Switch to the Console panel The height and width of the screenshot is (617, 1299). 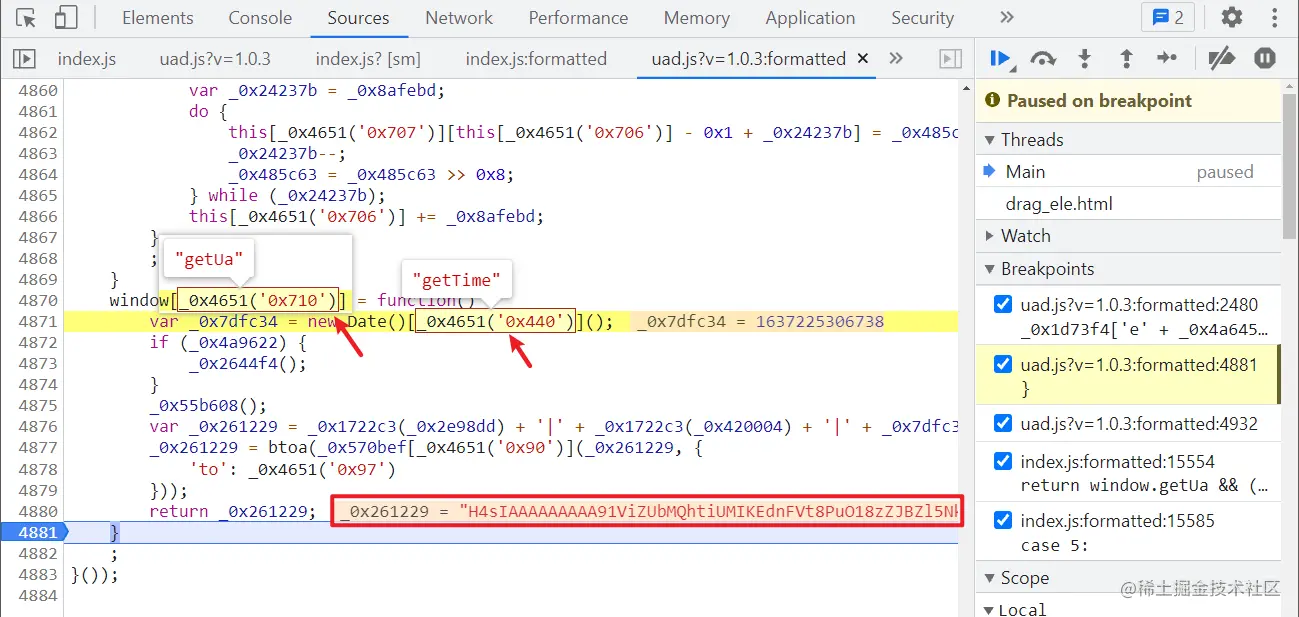coord(260,18)
